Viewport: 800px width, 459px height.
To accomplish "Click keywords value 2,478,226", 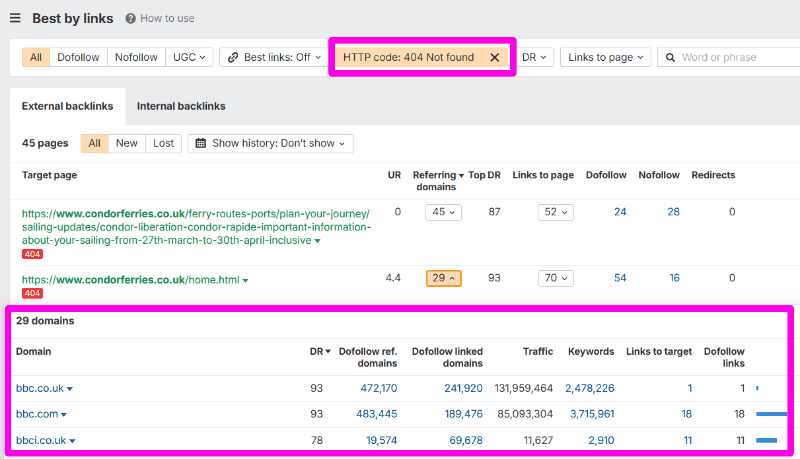I will 590,388.
